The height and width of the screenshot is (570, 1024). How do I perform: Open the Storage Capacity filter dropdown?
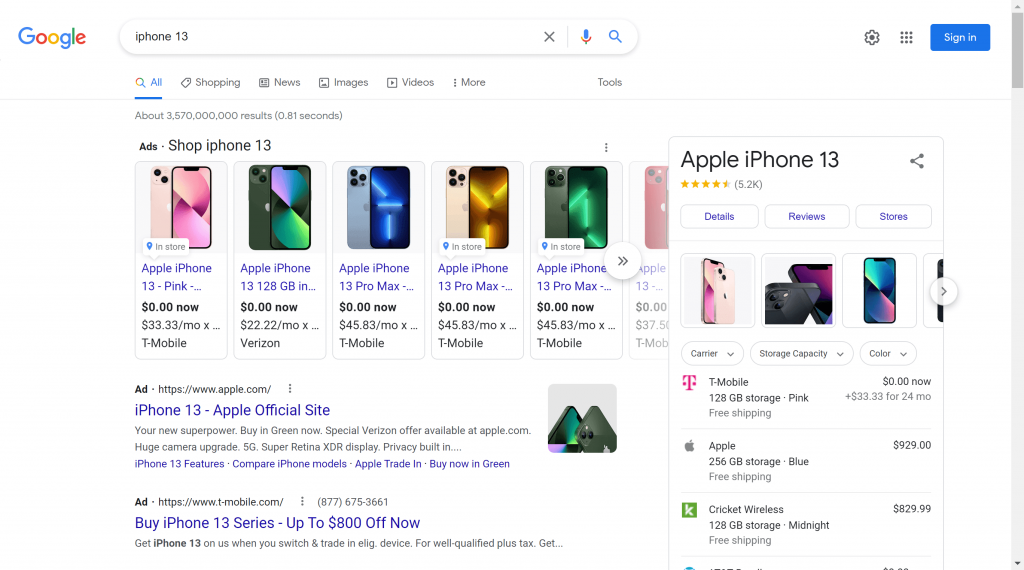click(801, 353)
